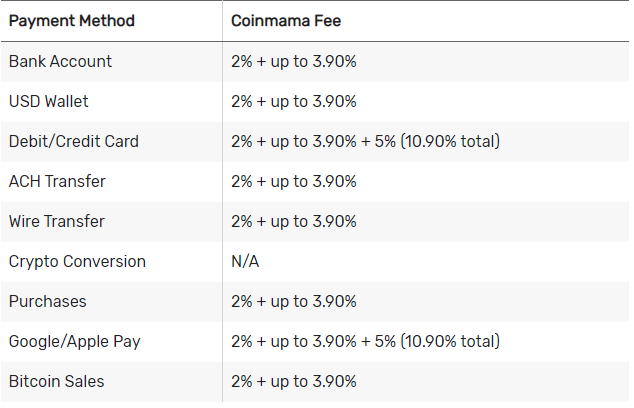Click the Debit/Credit Card 10.90% total fee

point(366,142)
